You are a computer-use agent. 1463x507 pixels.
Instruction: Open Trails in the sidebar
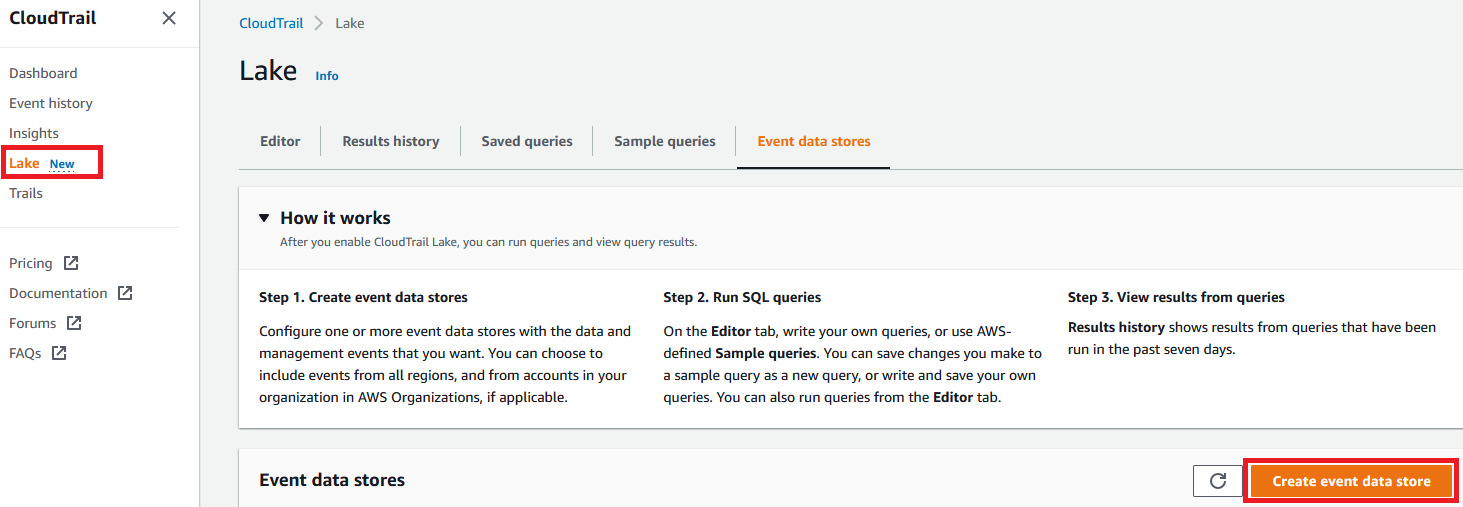[x=26, y=193]
